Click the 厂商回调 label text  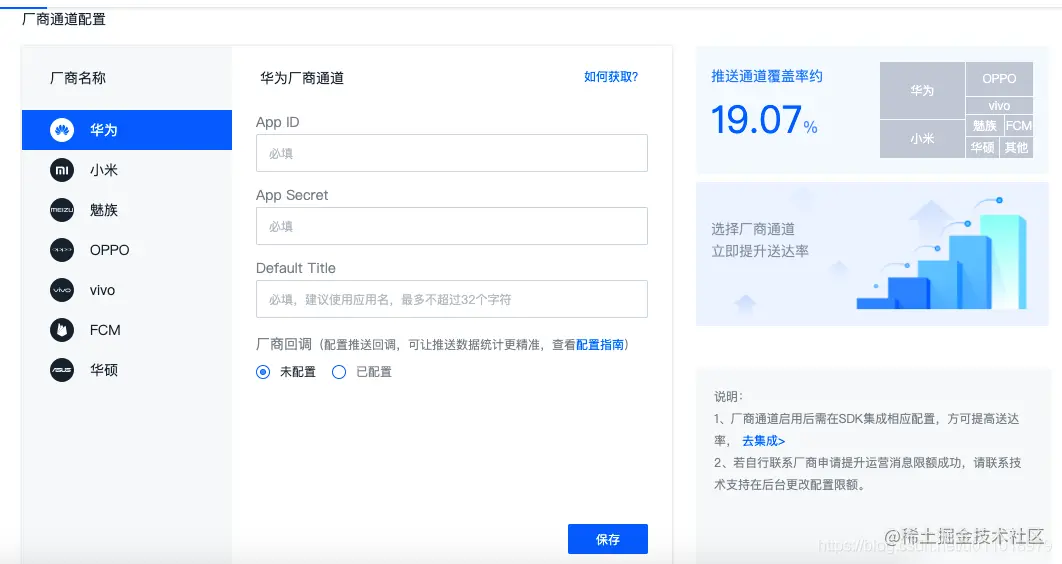(x=284, y=345)
